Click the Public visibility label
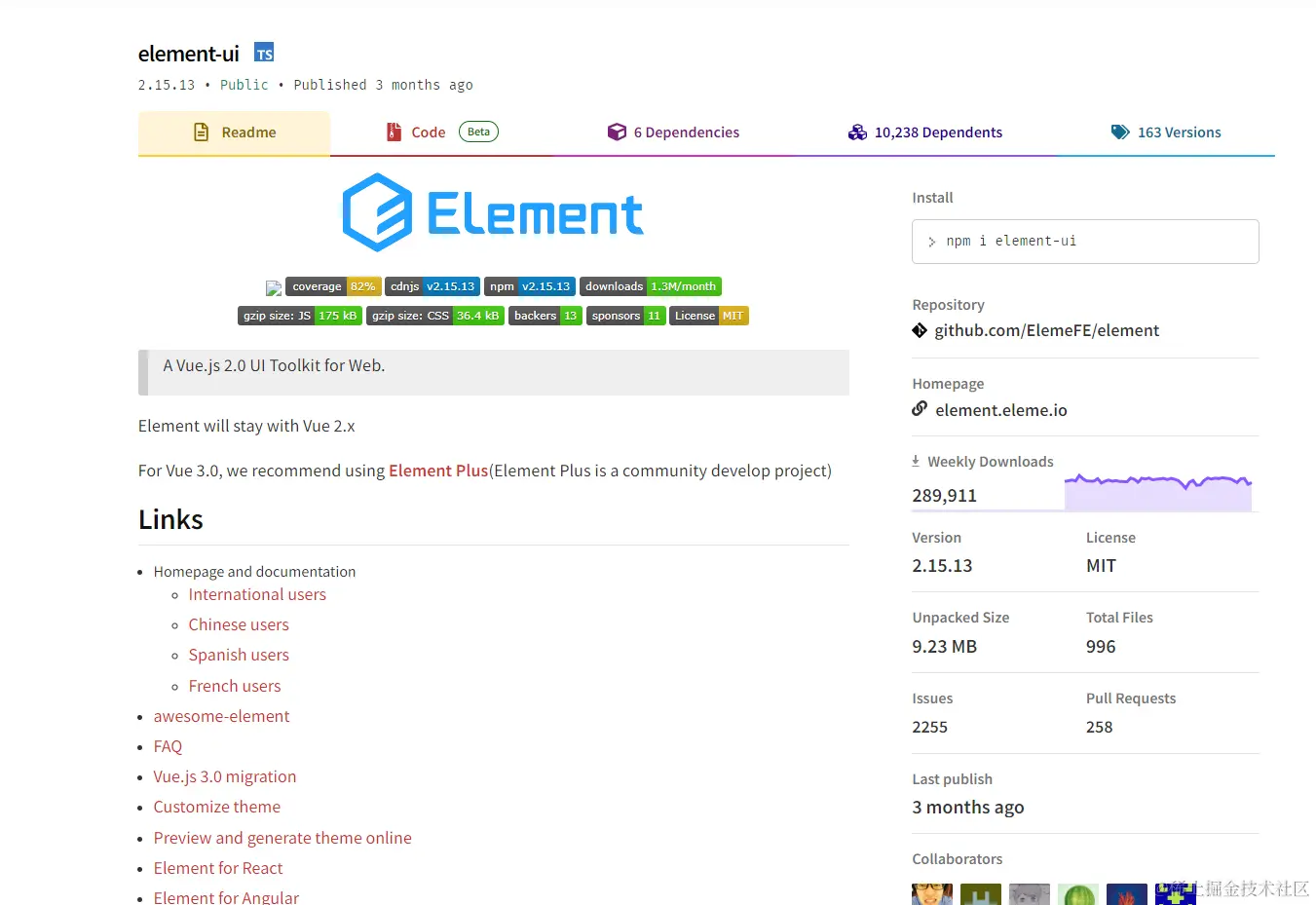The image size is (1316, 905). coord(244,85)
